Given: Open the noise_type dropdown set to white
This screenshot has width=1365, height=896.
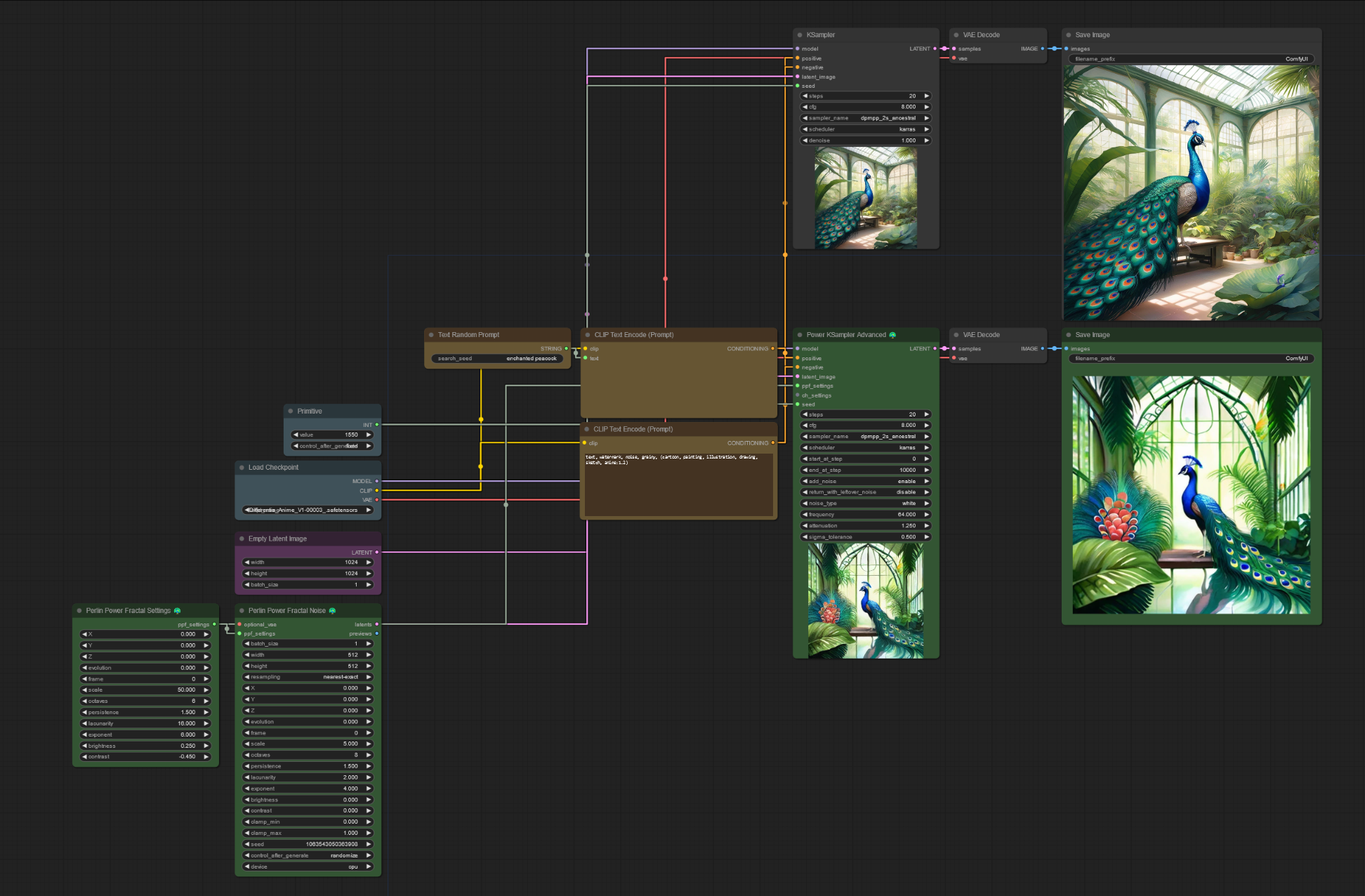Looking at the screenshot, I should [866, 503].
